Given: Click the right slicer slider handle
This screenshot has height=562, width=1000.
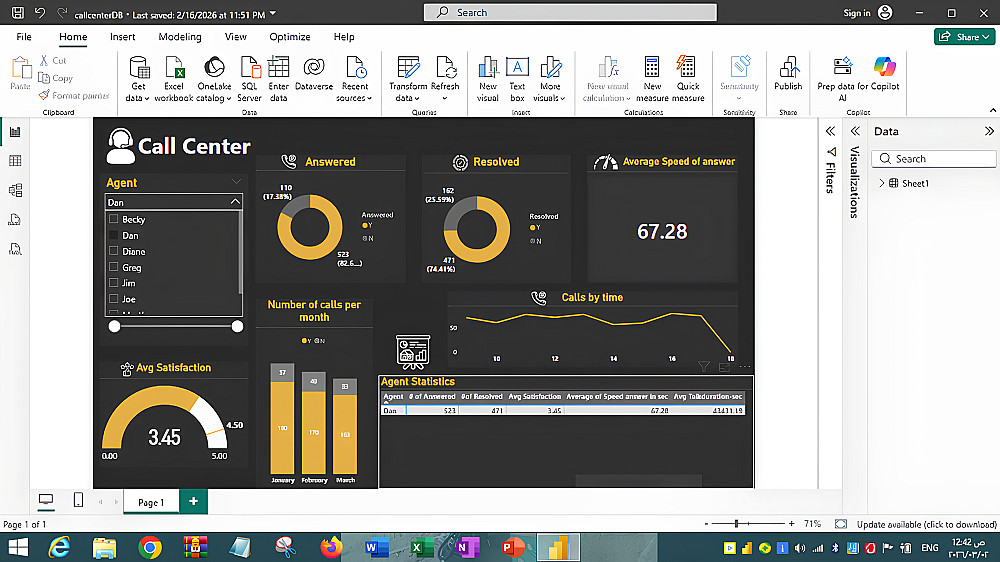Looking at the screenshot, I should tap(237, 326).
